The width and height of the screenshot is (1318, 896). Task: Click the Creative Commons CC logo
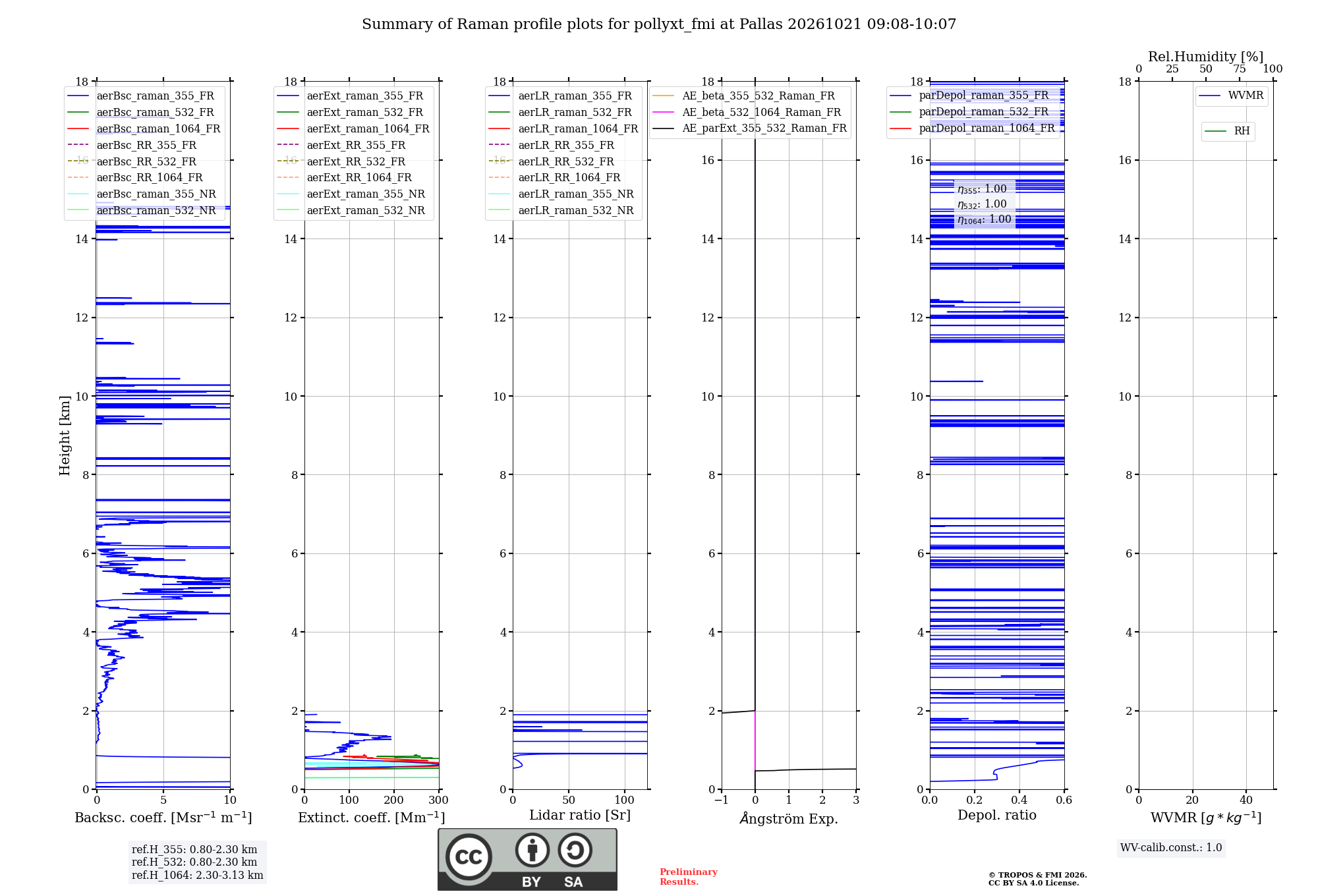pos(469,857)
